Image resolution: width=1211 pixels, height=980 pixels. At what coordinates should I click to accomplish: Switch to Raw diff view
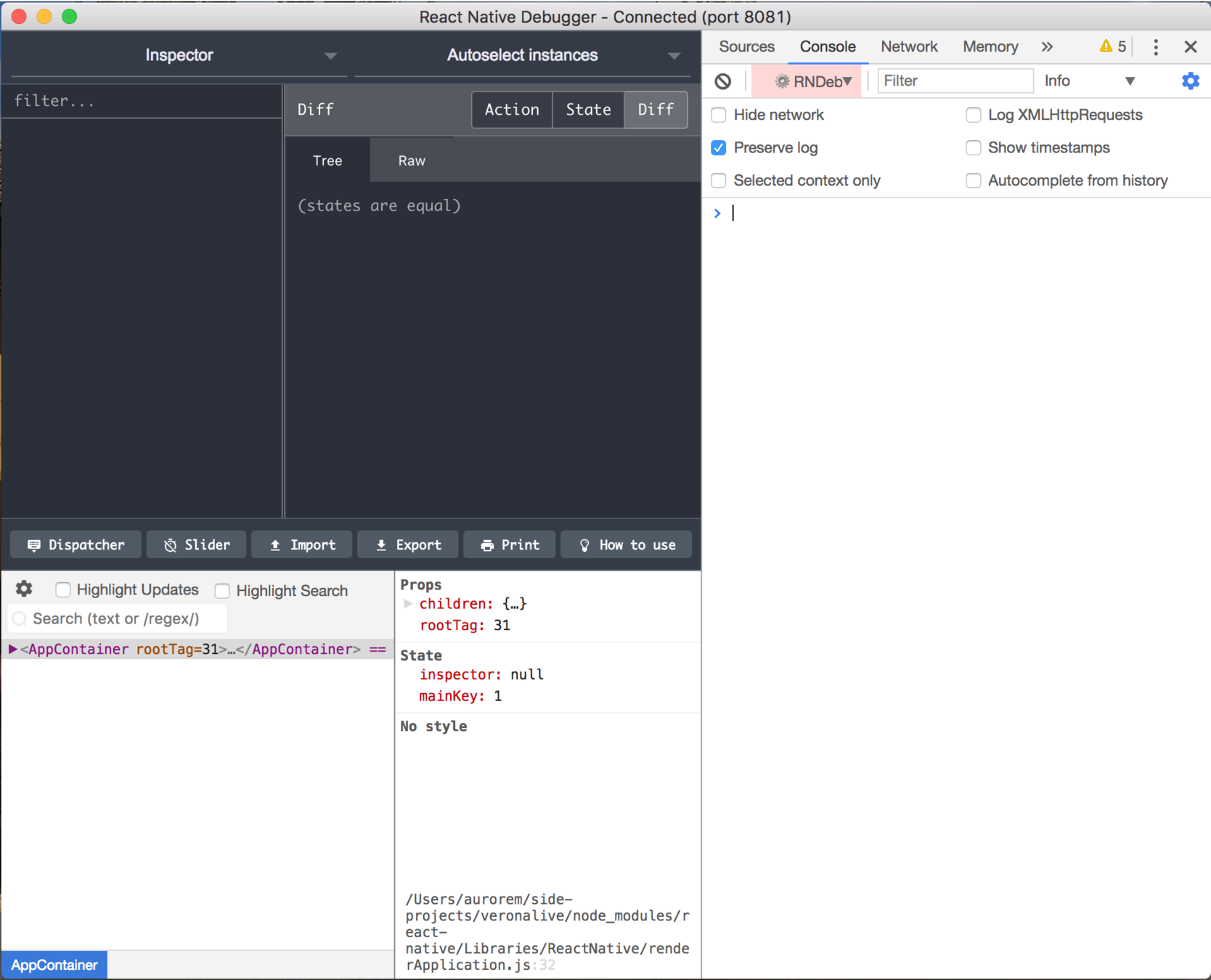tap(412, 160)
